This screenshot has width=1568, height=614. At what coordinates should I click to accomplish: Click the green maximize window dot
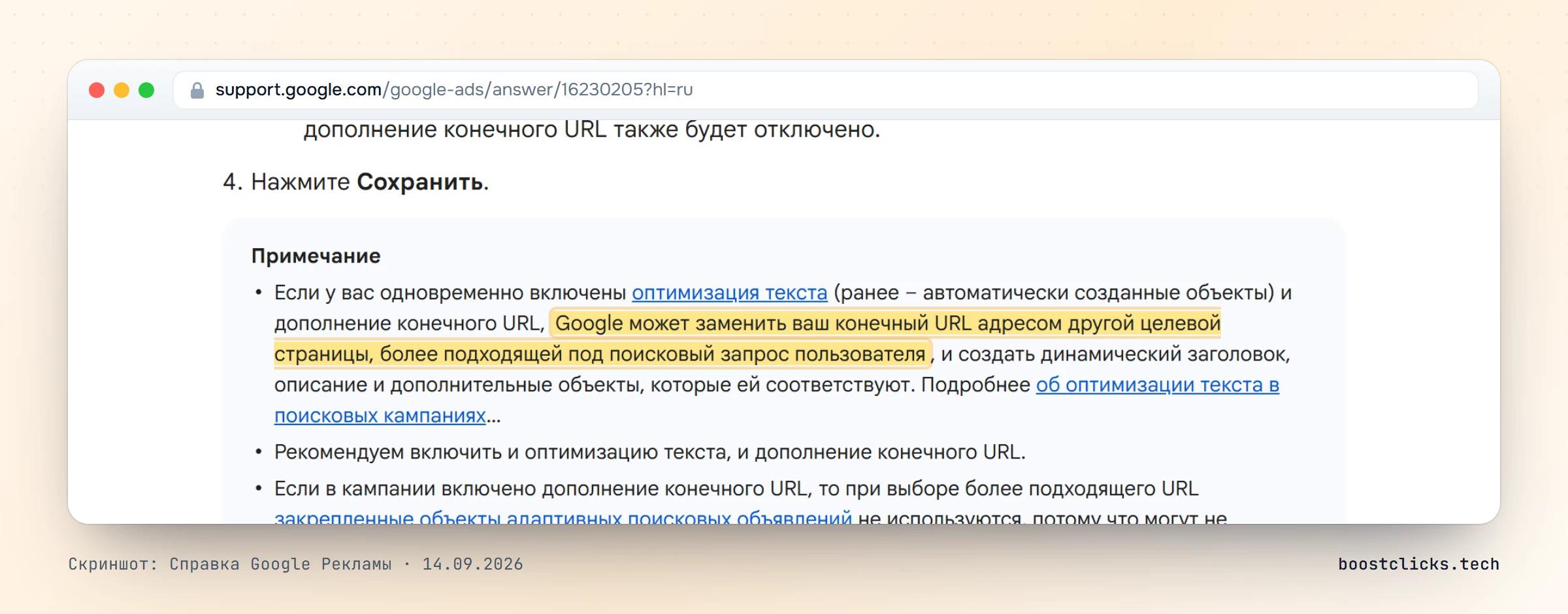tap(146, 90)
